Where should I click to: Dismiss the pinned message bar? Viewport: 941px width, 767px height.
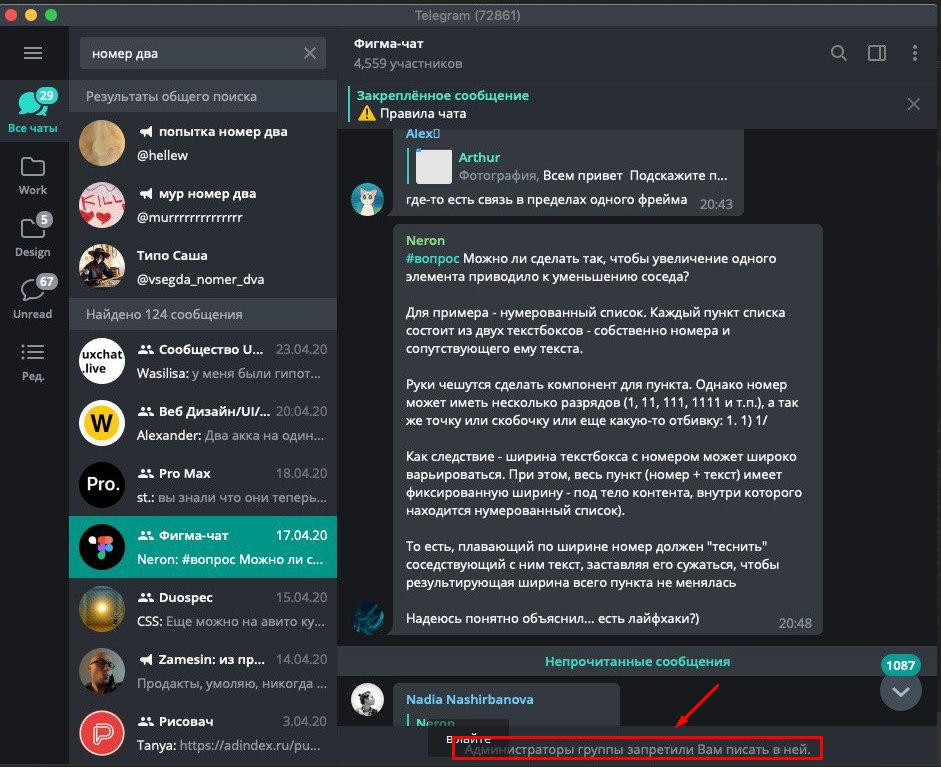coord(913,104)
